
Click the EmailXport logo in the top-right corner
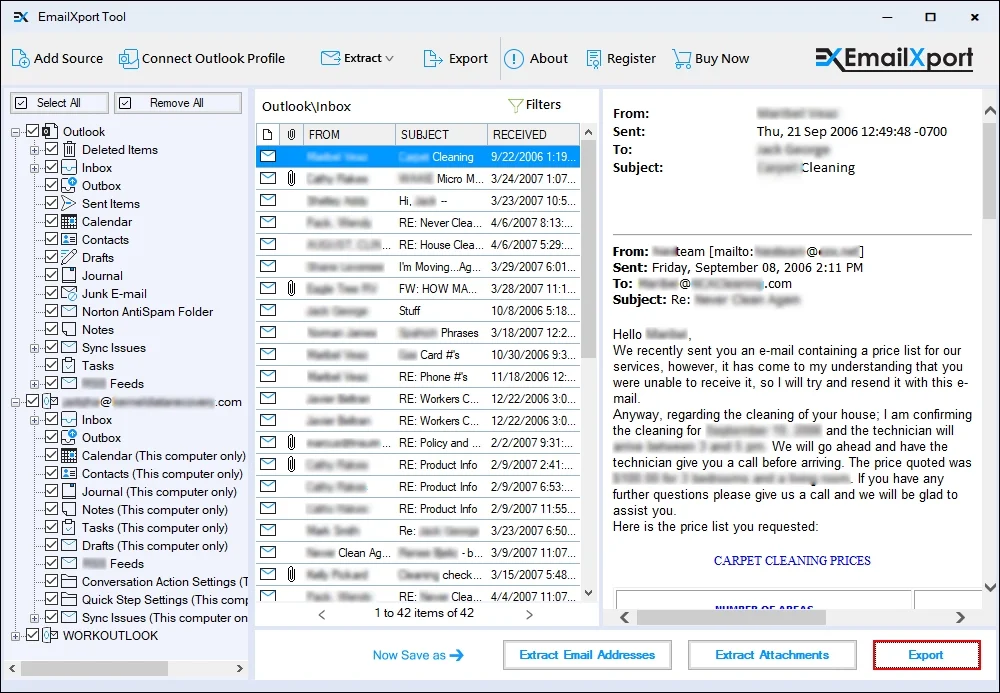coord(893,58)
